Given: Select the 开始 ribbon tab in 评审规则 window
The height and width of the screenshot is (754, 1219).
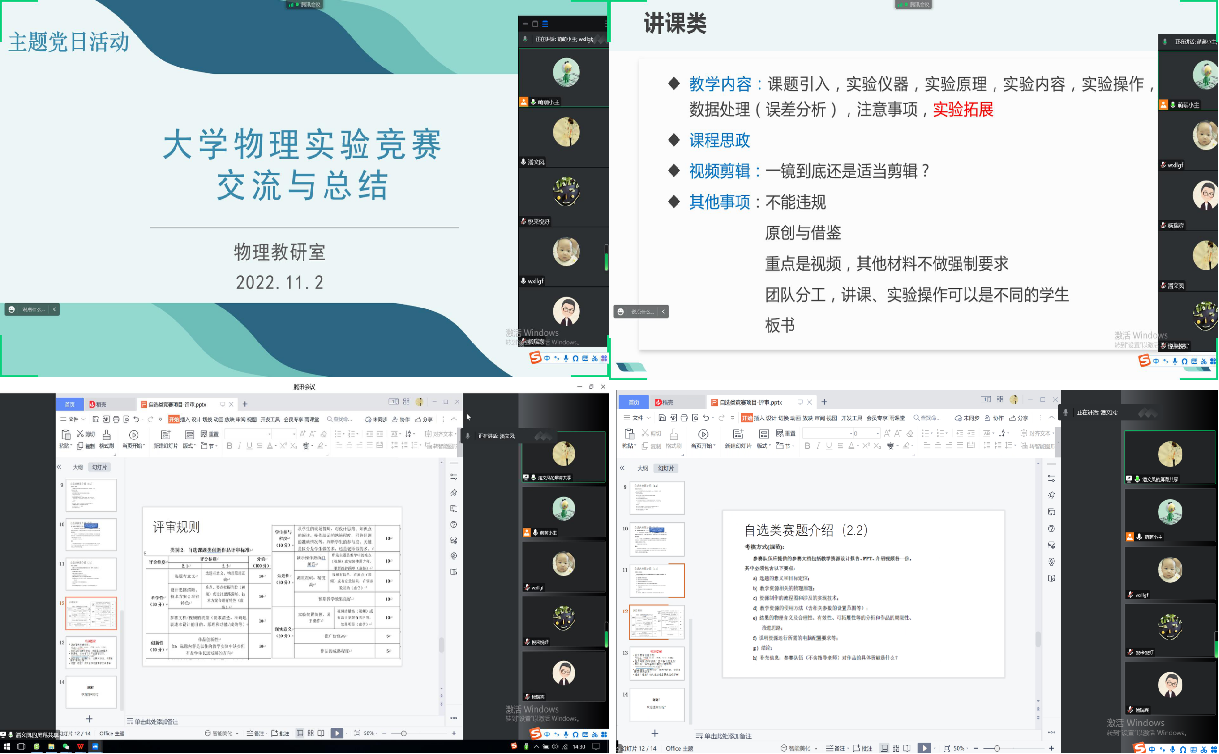Looking at the screenshot, I should (172, 419).
